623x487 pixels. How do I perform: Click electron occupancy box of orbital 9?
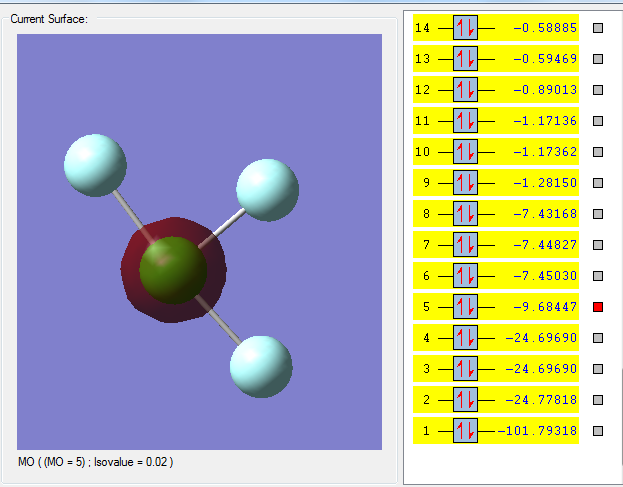(465, 183)
